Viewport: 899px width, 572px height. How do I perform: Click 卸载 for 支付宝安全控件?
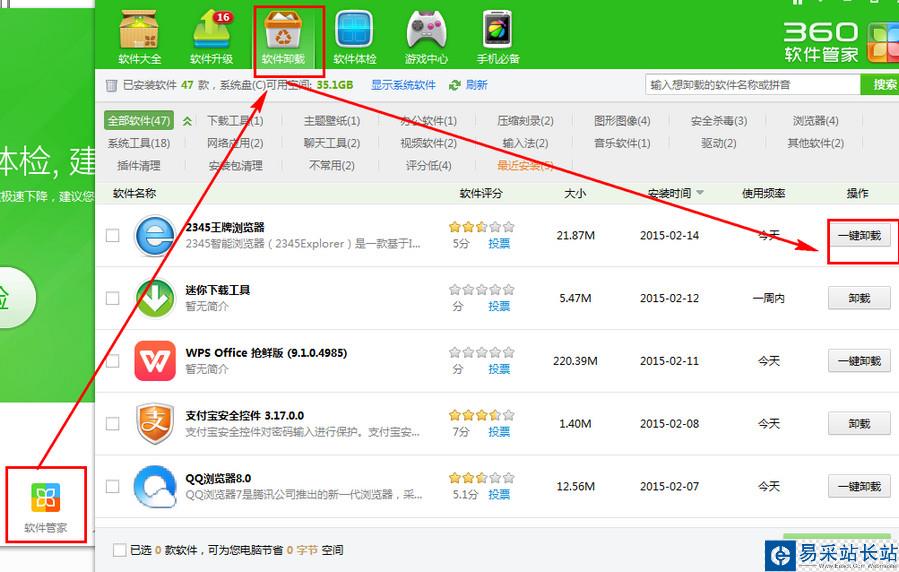pos(859,424)
